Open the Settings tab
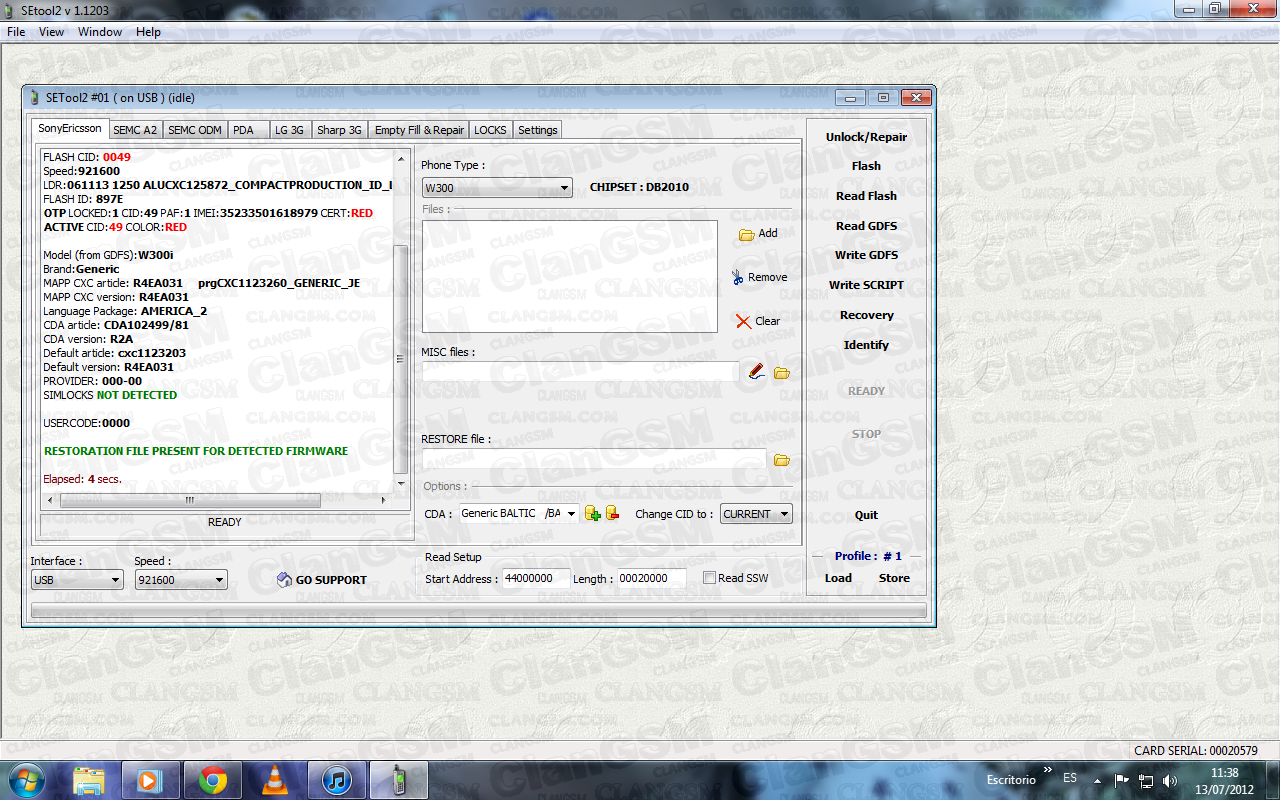The height and width of the screenshot is (800, 1280). (x=538, y=130)
